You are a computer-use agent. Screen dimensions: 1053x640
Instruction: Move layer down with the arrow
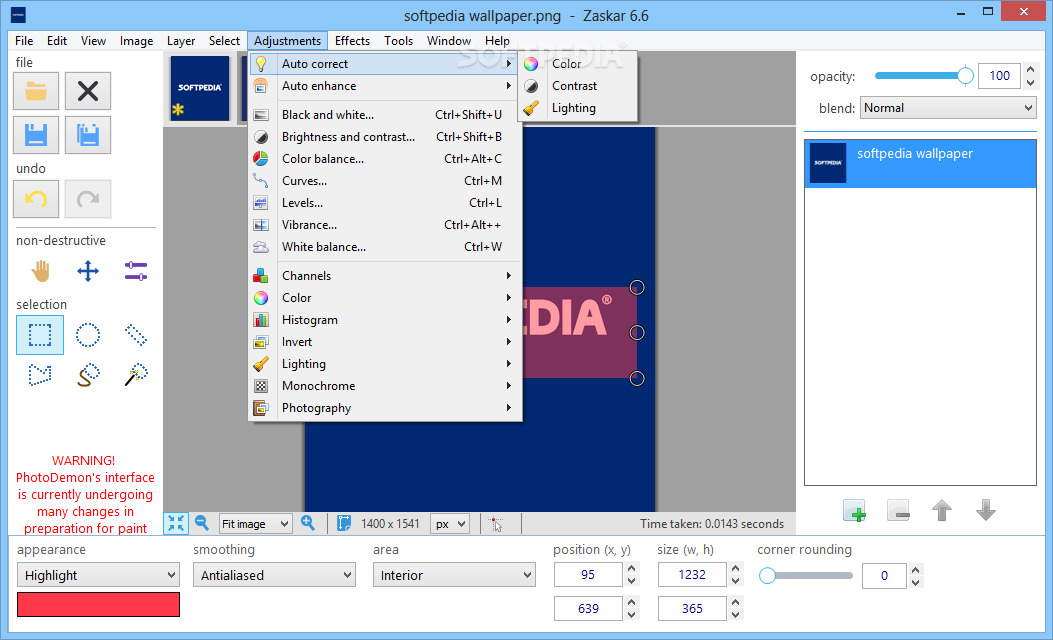click(986, 510)
